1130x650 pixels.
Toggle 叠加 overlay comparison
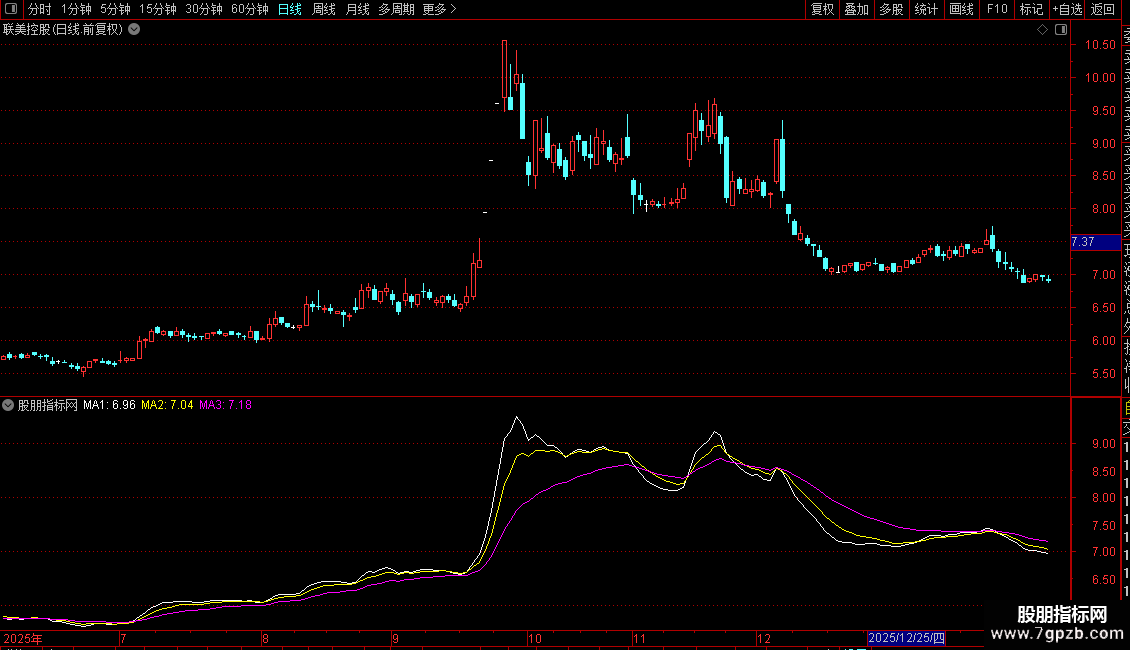pyautogui.click(x=856, y=10)
